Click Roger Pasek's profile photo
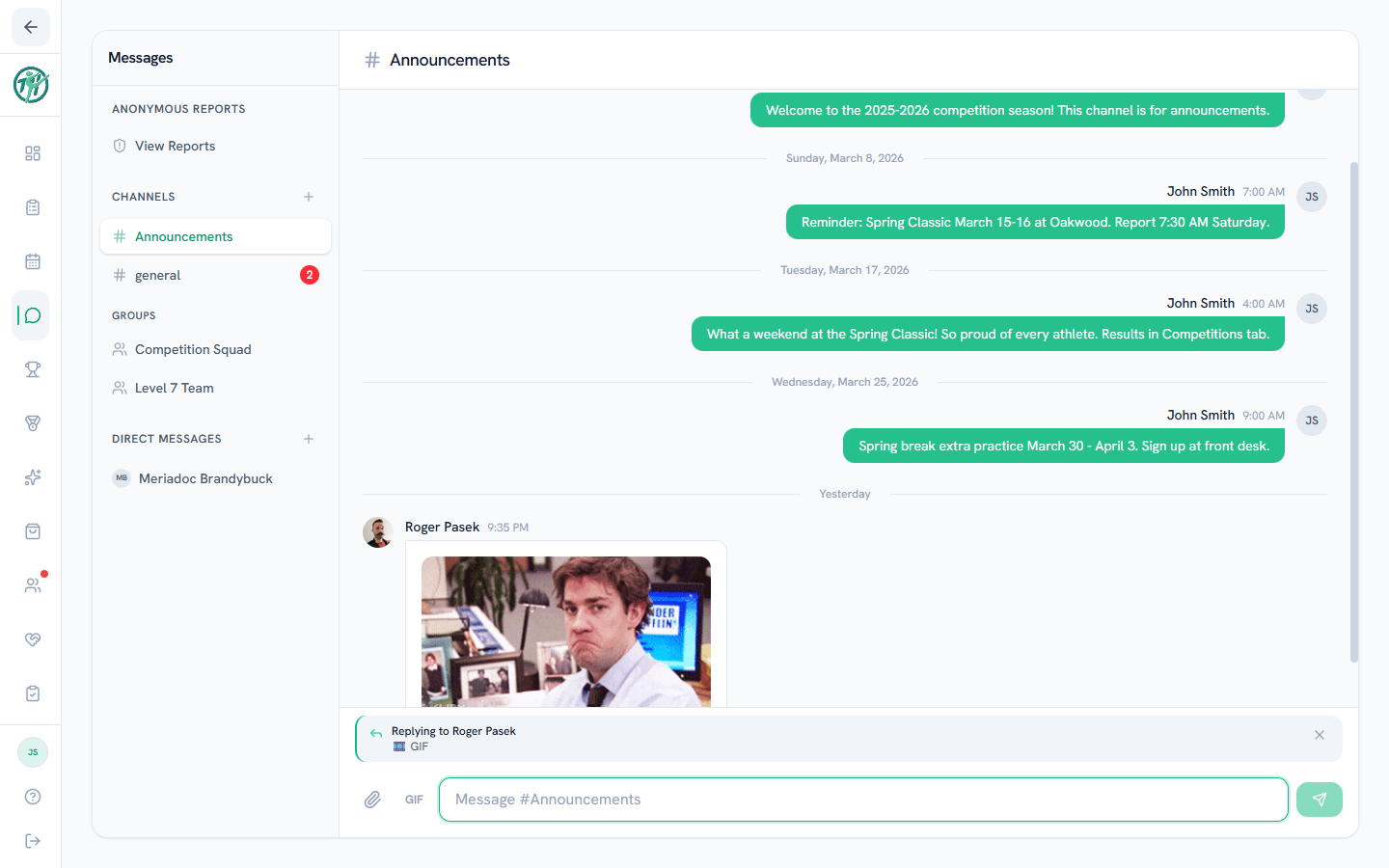 pyautogui.click(x=378, y=532)
